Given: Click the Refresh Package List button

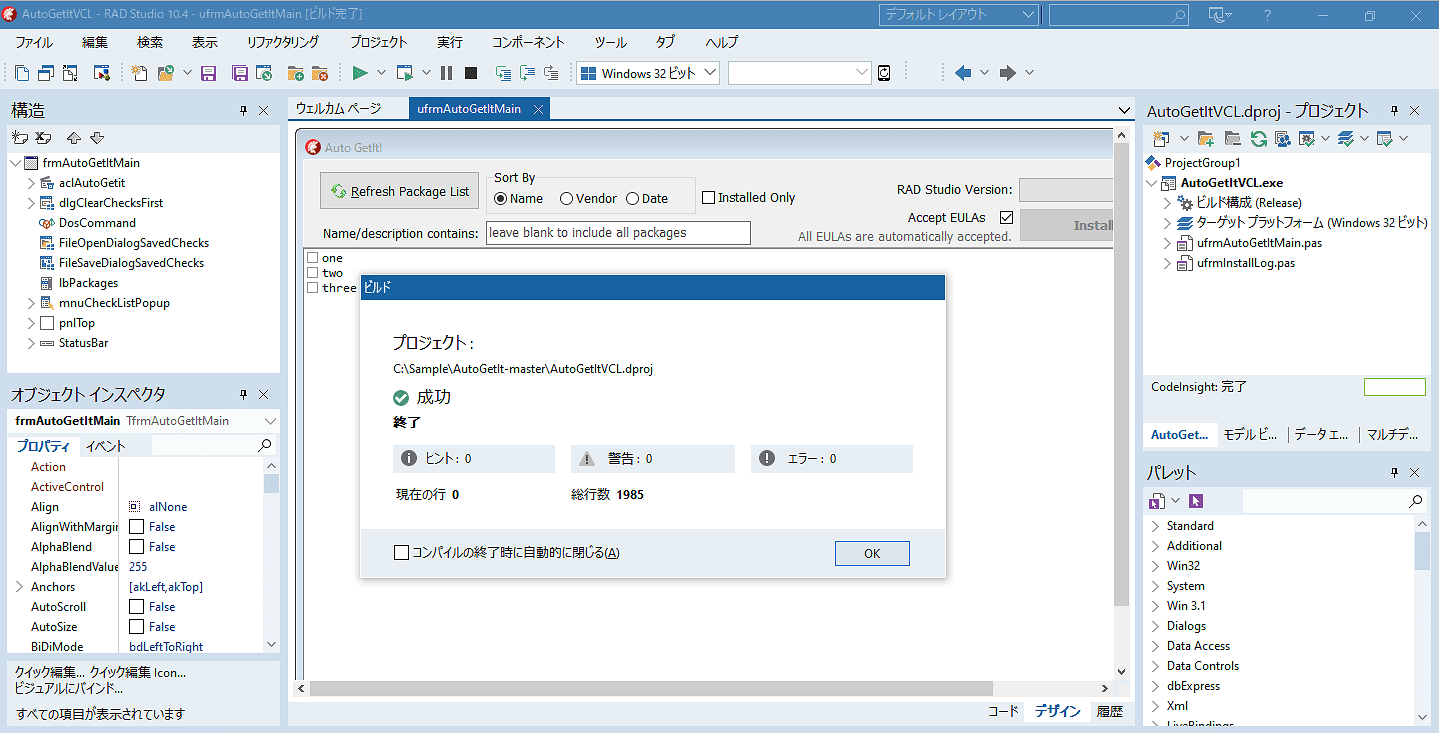Looking at the screenshot, I should click(400, 191).
